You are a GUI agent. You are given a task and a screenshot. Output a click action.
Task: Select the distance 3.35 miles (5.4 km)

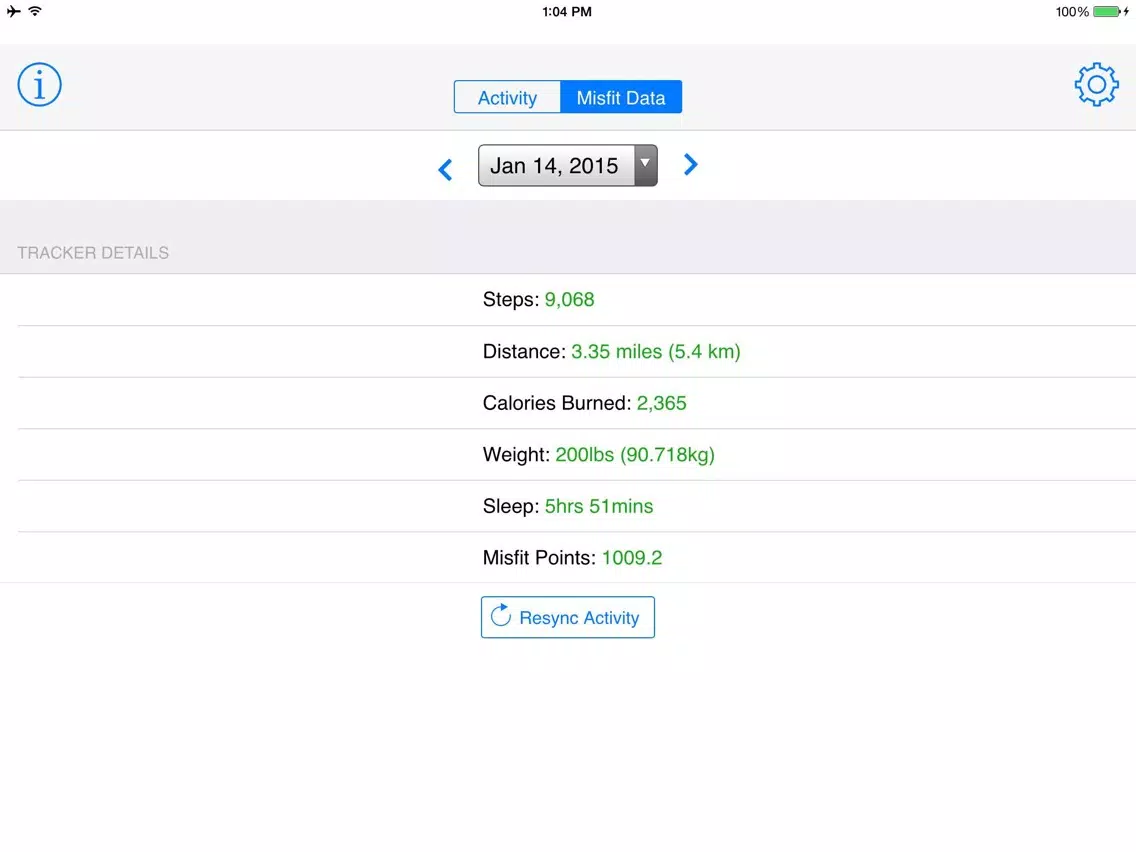click(x=656, y=351)
